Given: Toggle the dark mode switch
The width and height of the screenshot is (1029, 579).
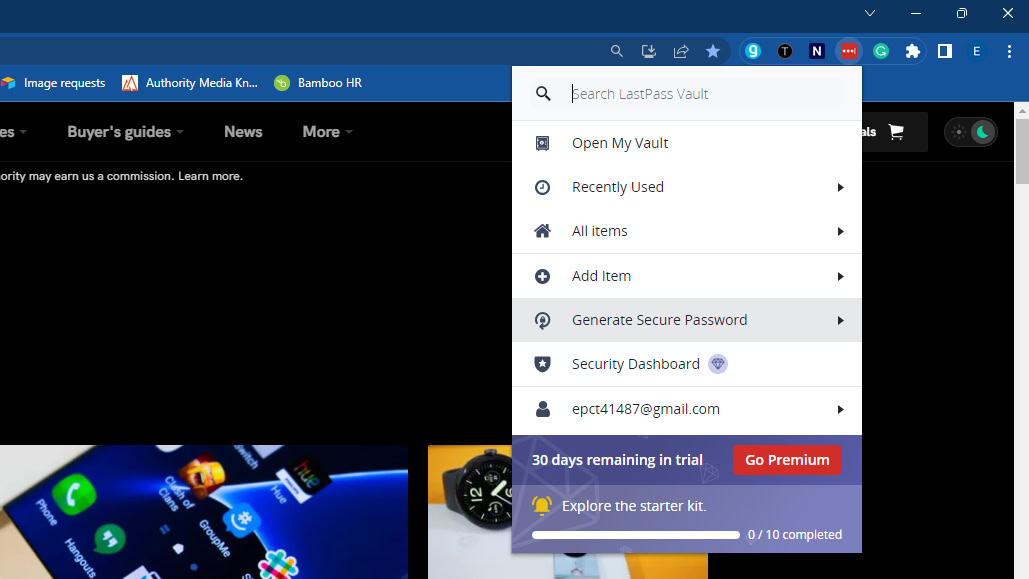Looking at the screenshot, I should (971, 132).
